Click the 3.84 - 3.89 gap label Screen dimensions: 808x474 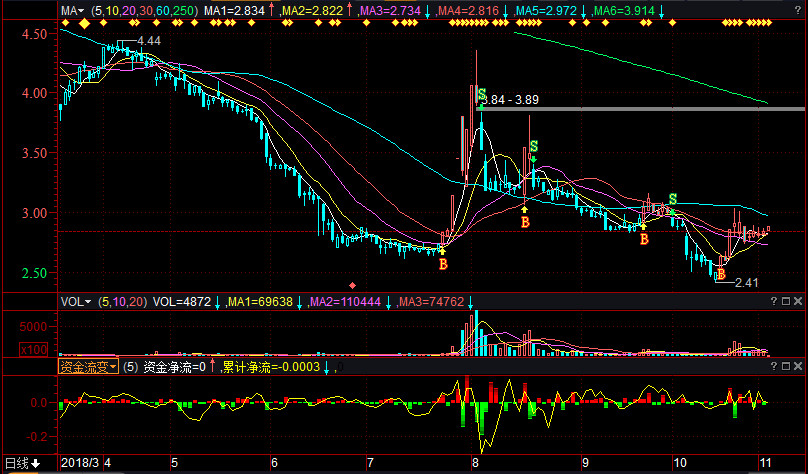512,100
